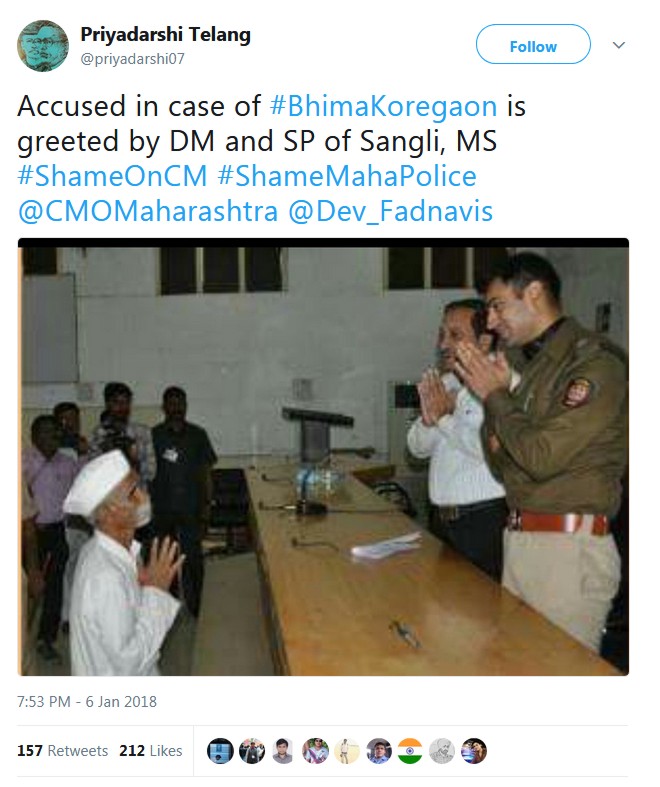The height and width of the screenshot is (787, 660).
Task: Visit the @CMOMaharashtra mention
Action: (148, 211)
